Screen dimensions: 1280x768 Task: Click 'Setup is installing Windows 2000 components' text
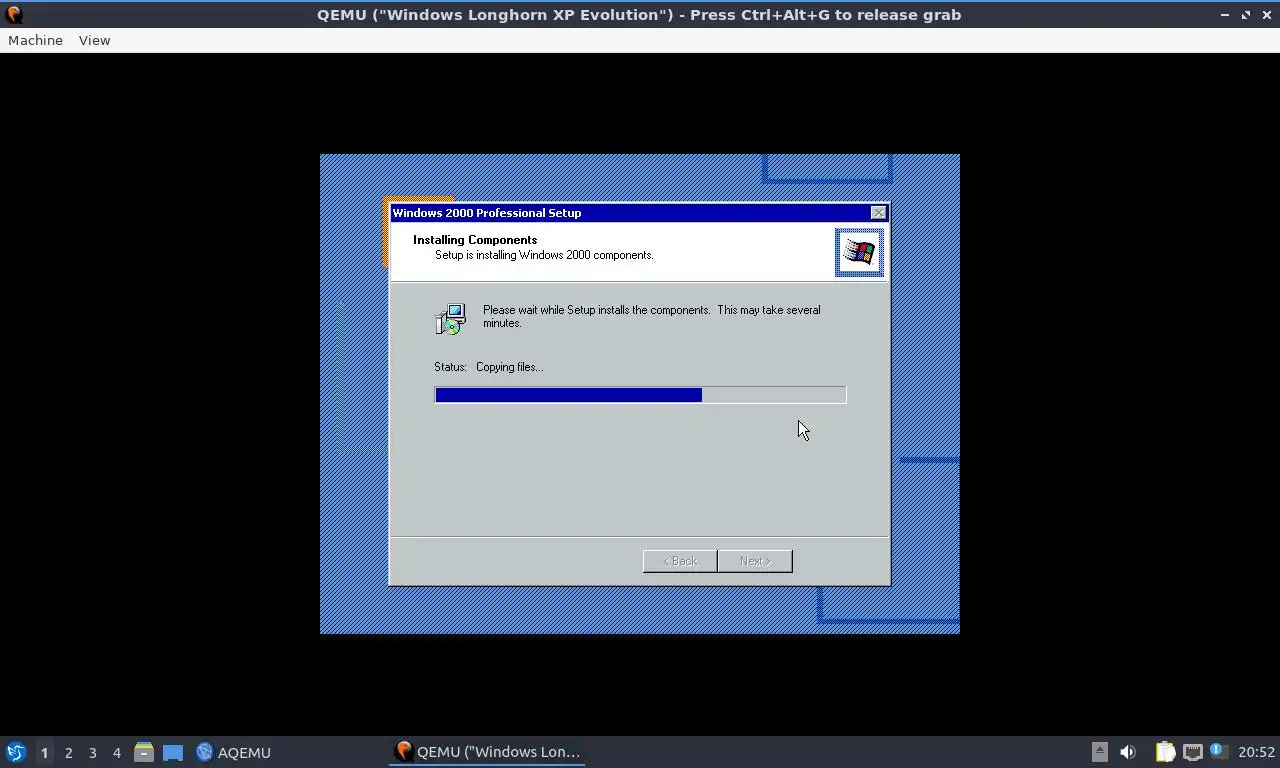(544, 255)
